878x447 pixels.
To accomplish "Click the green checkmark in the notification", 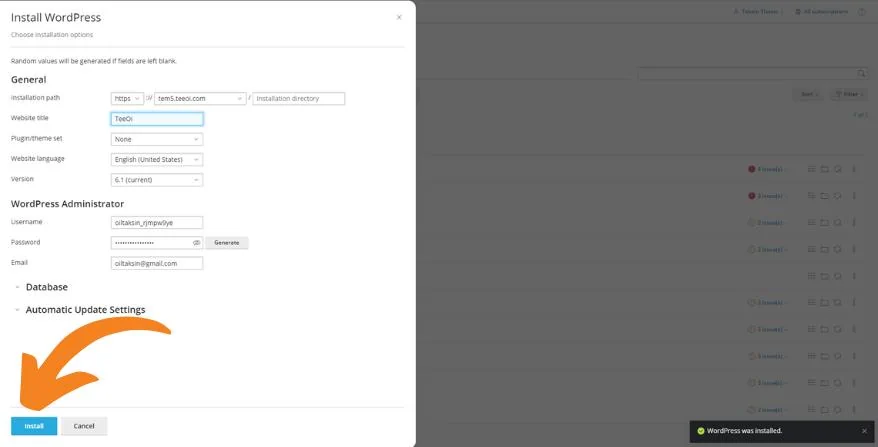I will pos(700,431).
